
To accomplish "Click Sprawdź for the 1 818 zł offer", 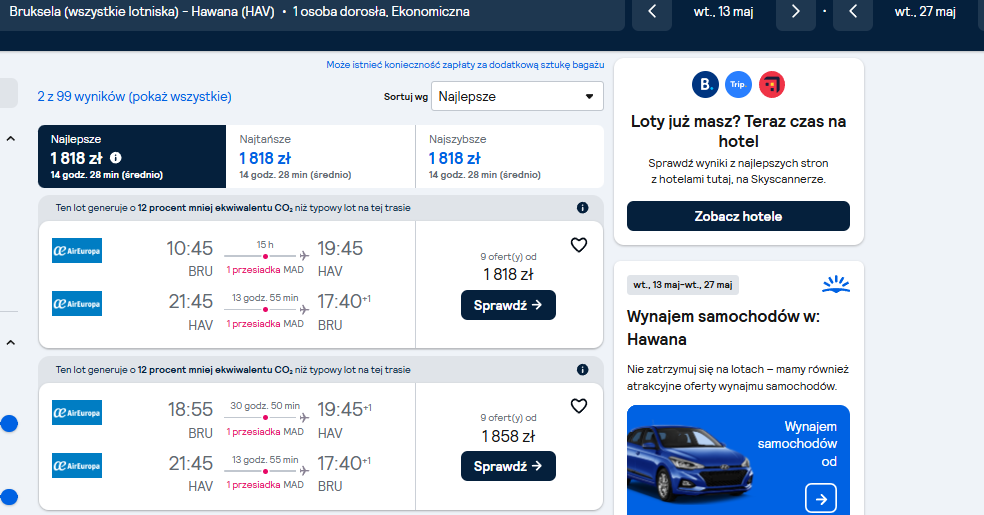I will click(x=508, y=305).
